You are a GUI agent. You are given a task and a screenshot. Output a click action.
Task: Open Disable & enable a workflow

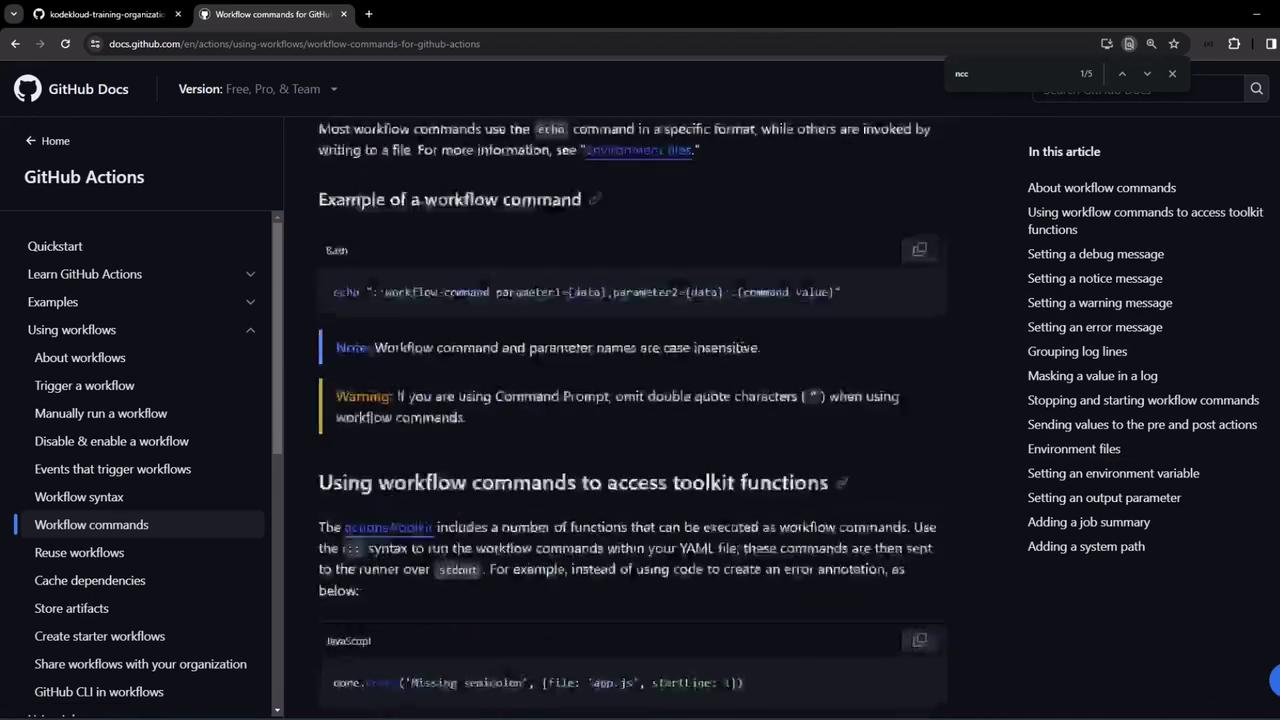[x=111, y=441]
